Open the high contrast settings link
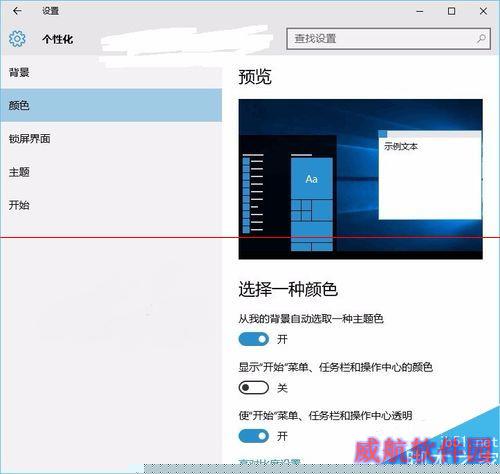The width and height of the screenshot is (500, 474). pyautogui.click(x=270, y=462)
